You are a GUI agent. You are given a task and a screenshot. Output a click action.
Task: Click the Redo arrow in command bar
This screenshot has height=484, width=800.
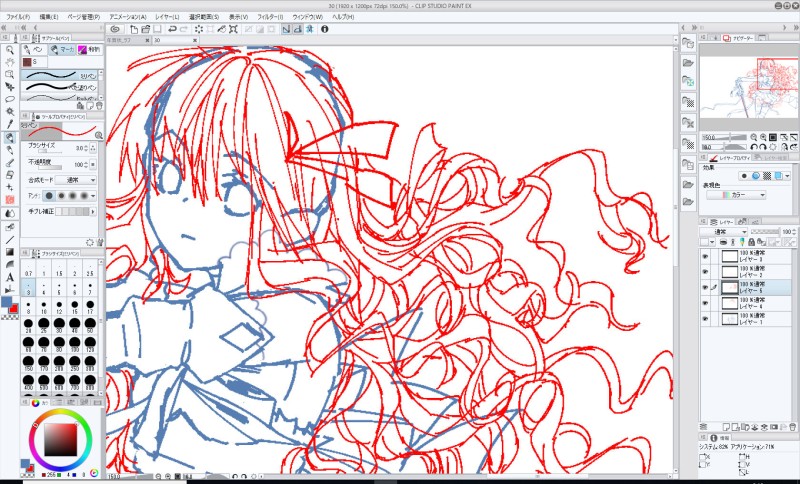pyautogui.click(x=184, y=29)
